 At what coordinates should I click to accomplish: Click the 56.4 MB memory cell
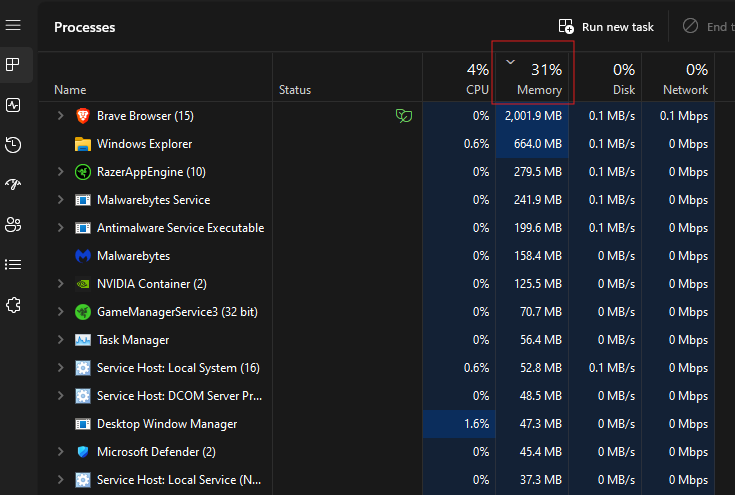click(532, 340)
